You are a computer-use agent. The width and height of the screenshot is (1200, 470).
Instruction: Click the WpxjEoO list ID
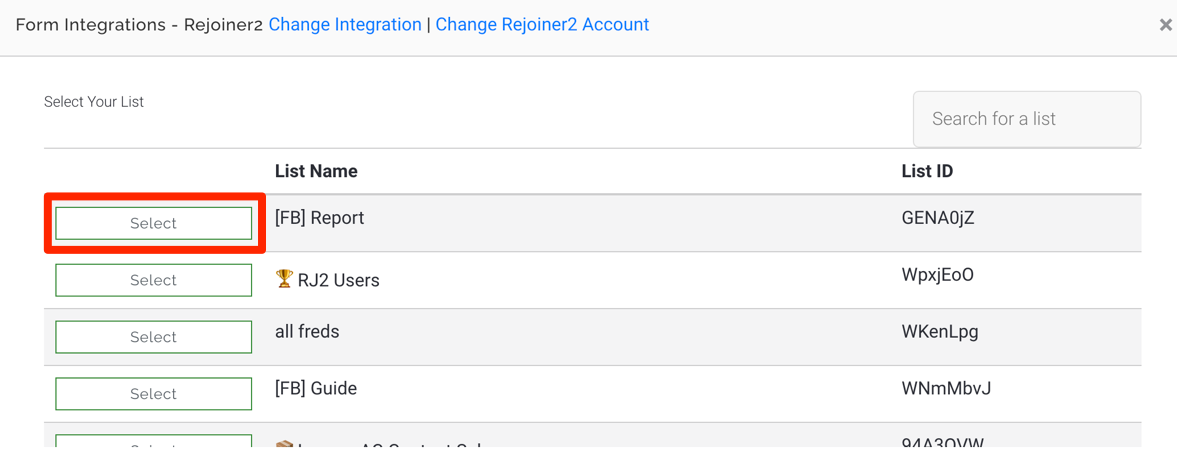tap(938, 275)
